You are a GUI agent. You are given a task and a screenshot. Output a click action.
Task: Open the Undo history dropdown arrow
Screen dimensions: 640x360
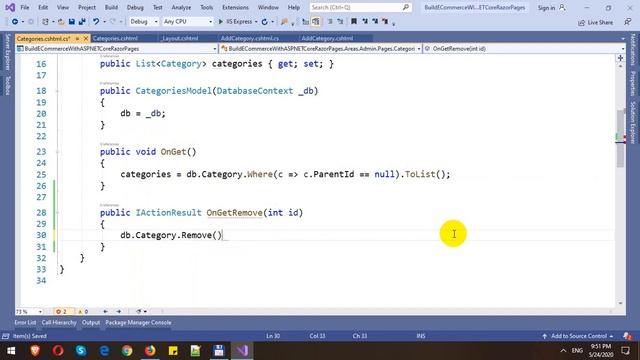(x=104, y=22)
